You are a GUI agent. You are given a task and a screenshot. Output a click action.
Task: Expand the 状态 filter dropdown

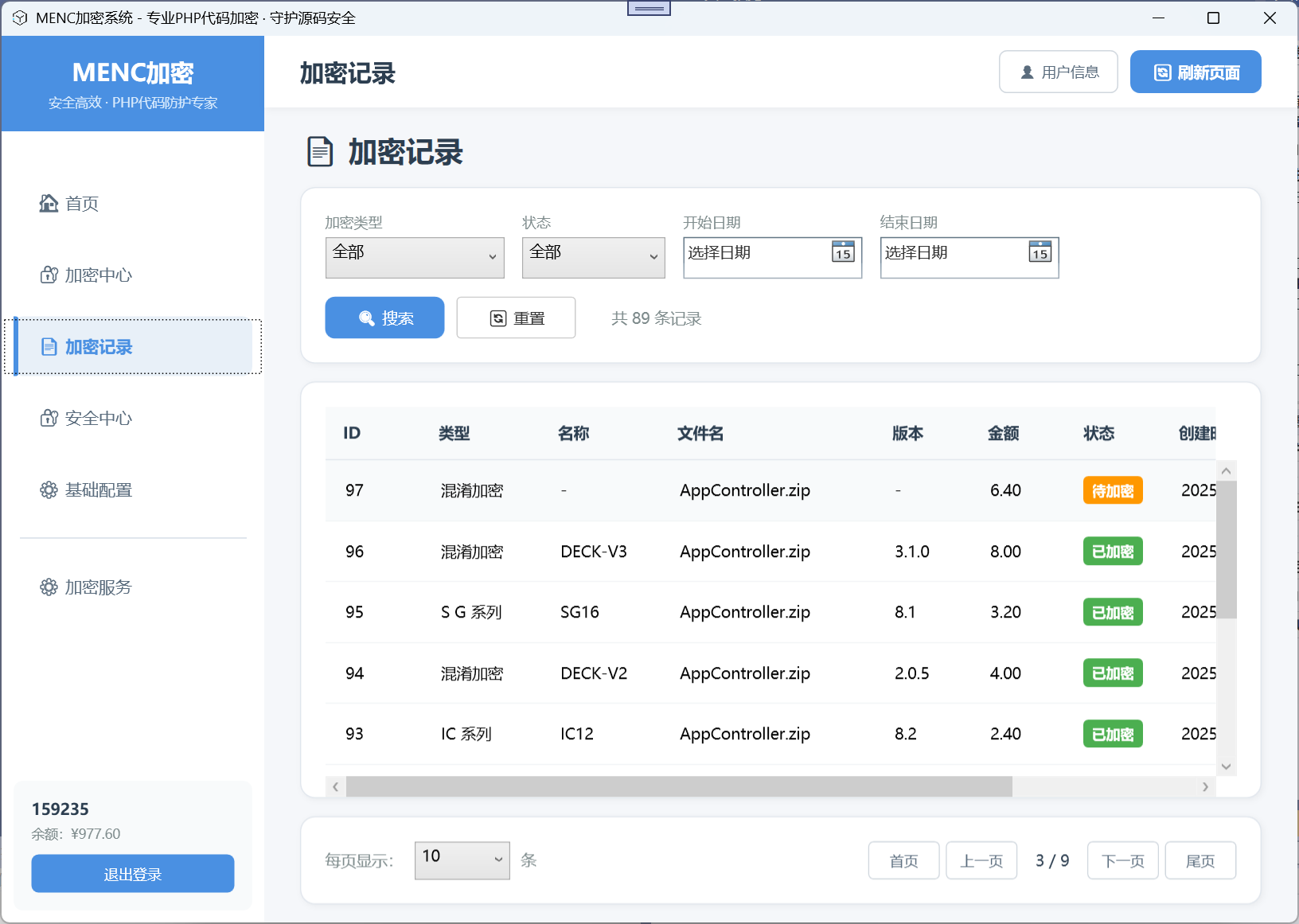pyautogui.click(x=593, y=257)
